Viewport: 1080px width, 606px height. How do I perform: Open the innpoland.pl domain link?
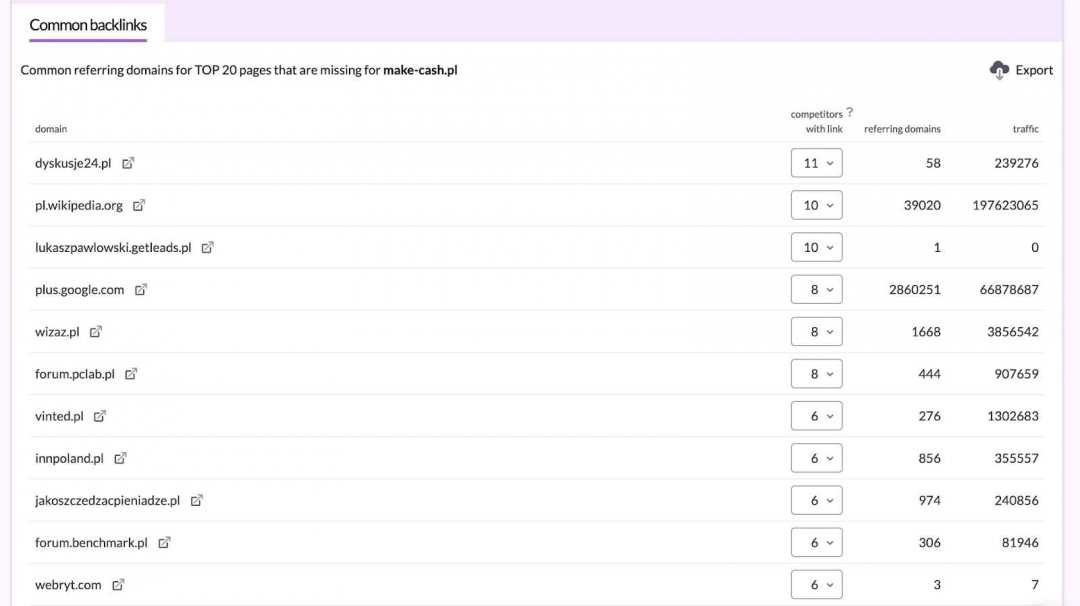[x=69, y=458]
